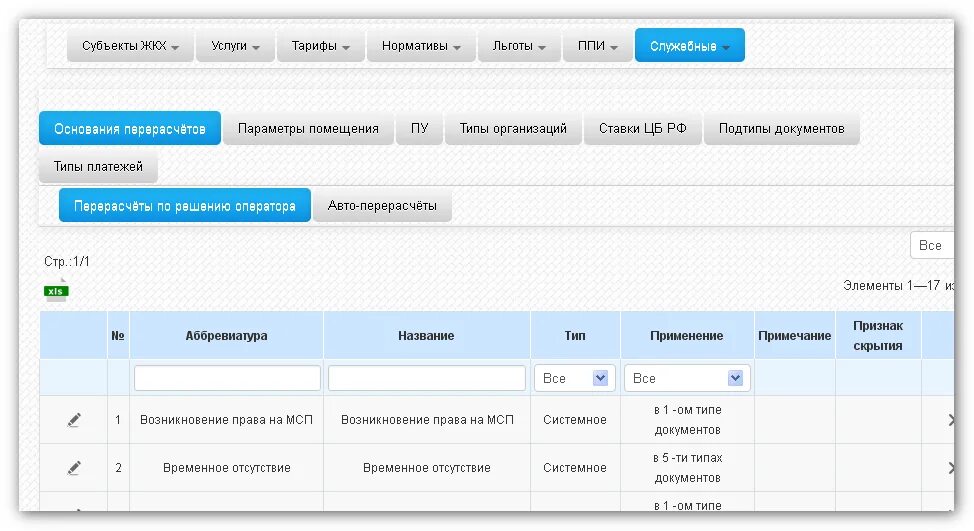Select Системное cell in row 1
974x531 pixels.
(575, 420)
